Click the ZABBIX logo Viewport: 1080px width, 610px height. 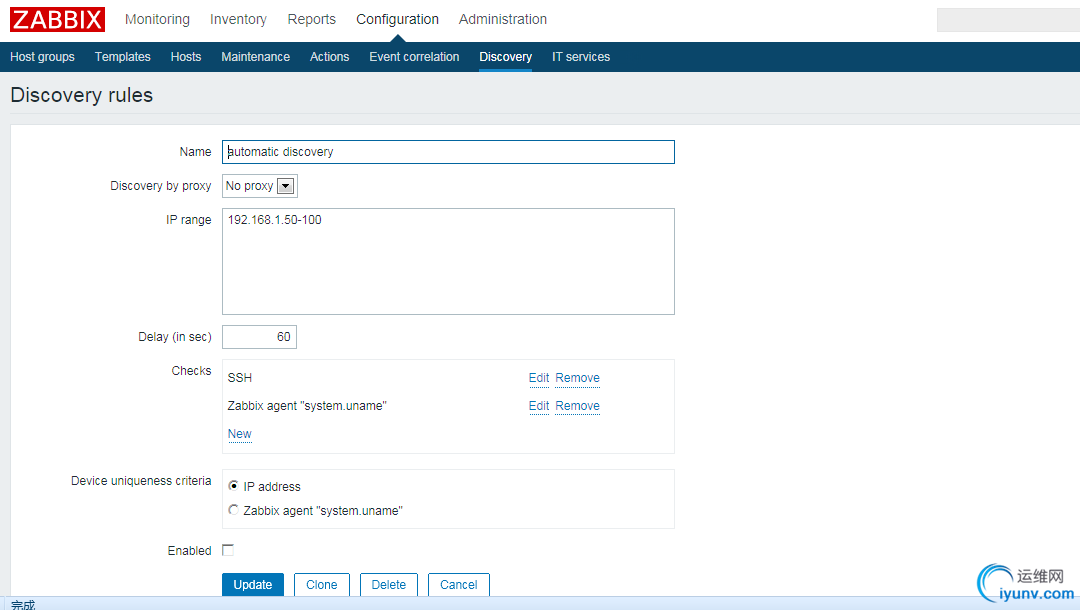[57, 19]
